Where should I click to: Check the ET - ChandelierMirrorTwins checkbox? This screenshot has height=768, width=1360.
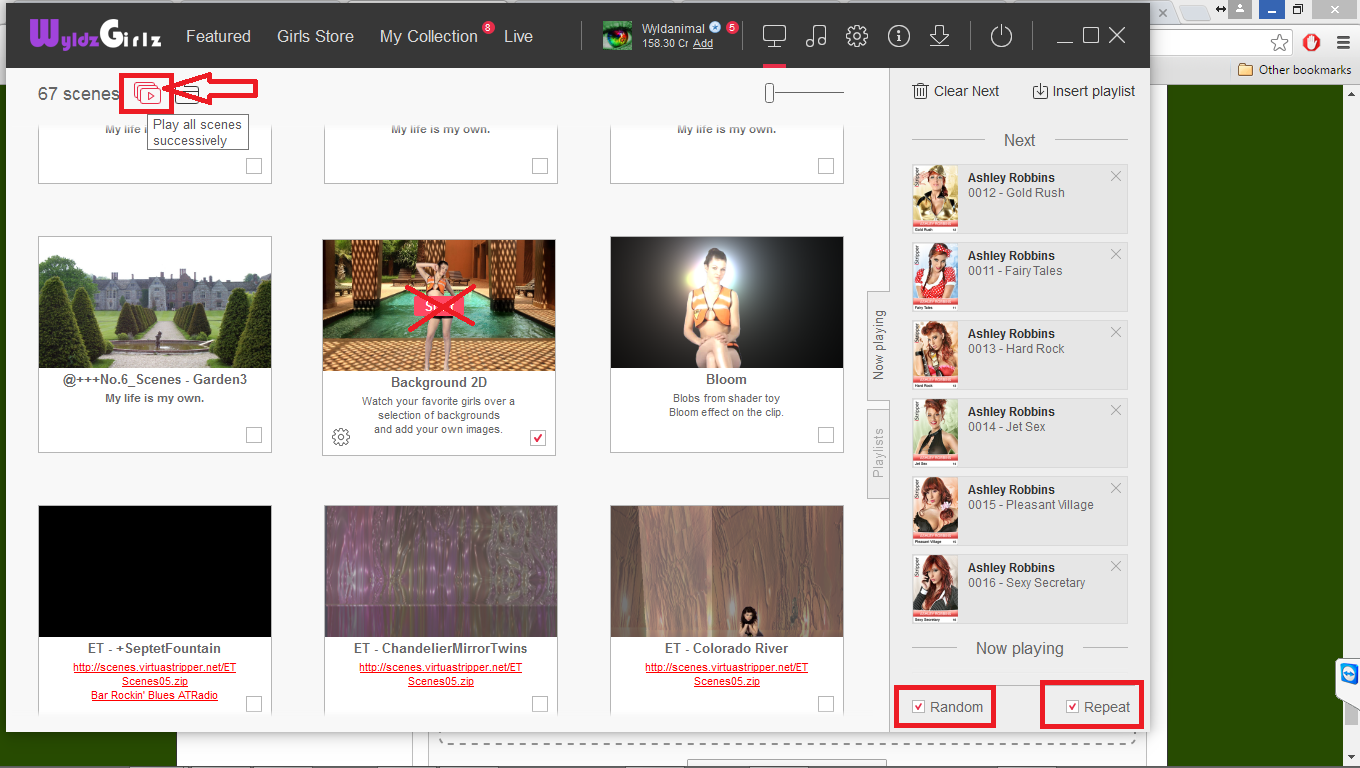(540, 704)
